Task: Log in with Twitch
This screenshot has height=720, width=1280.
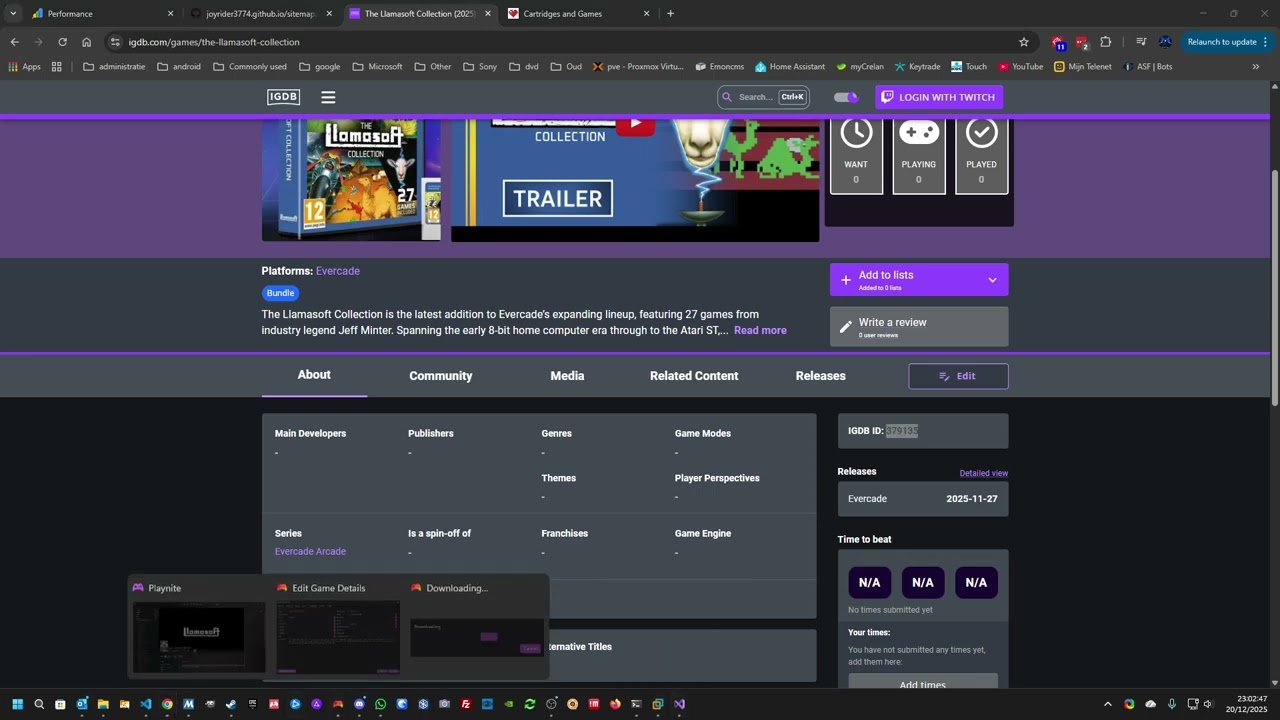Action: pyautogui.click(x=939, y=97)
